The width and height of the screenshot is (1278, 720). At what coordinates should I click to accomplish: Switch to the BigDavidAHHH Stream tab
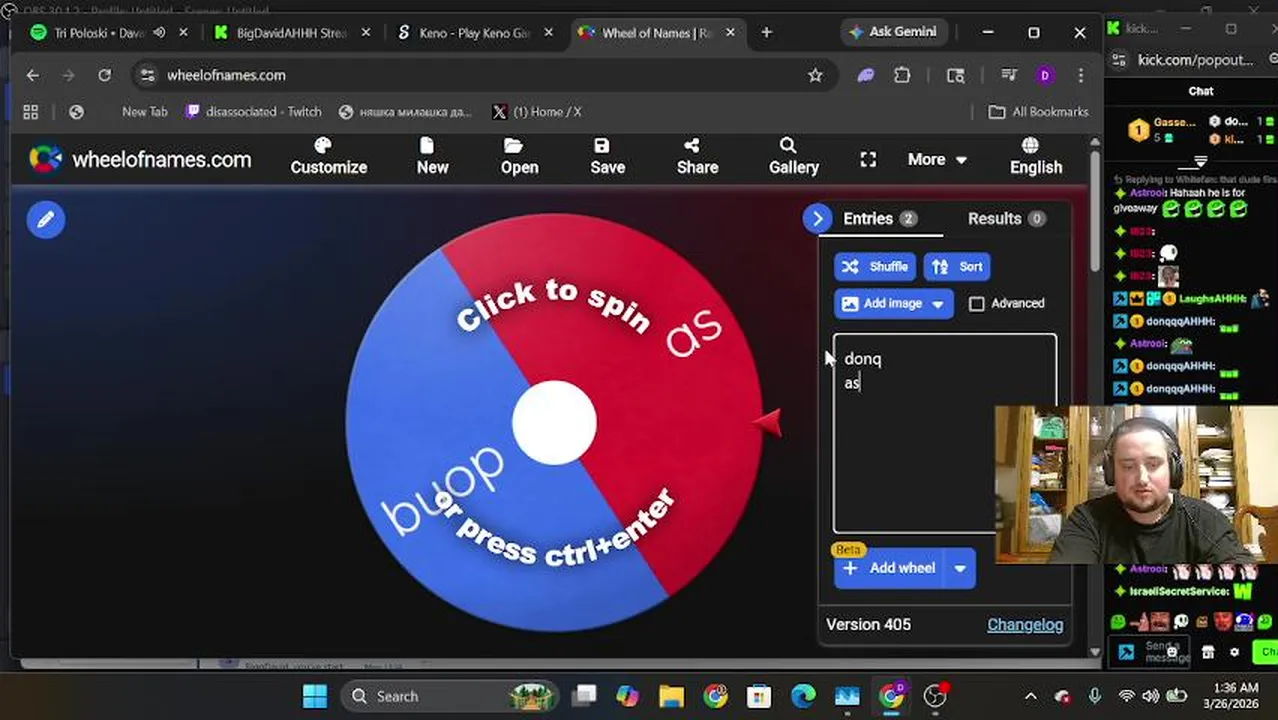290,32
